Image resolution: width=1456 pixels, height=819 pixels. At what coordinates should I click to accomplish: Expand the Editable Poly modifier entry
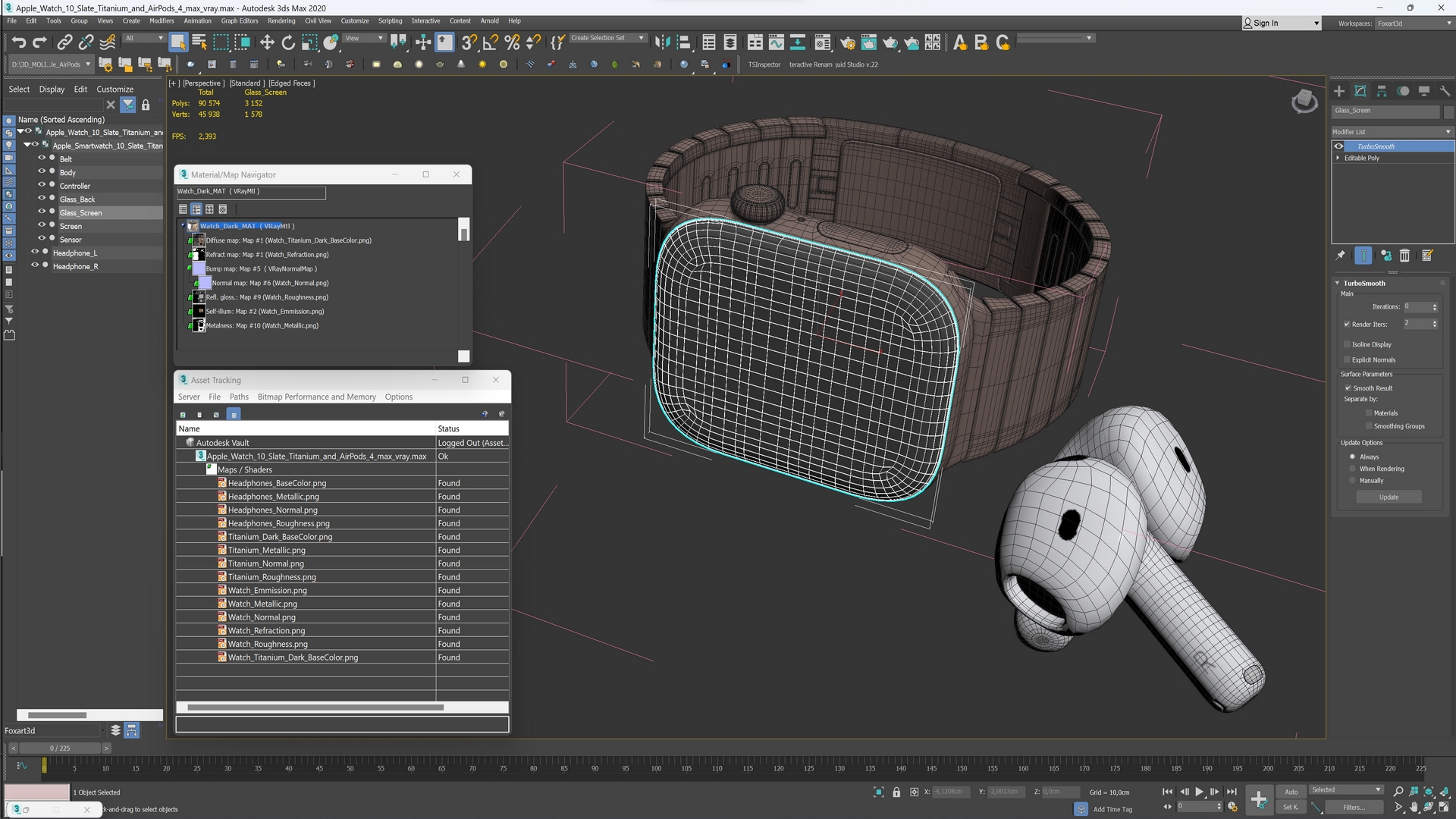point(1338,158)
